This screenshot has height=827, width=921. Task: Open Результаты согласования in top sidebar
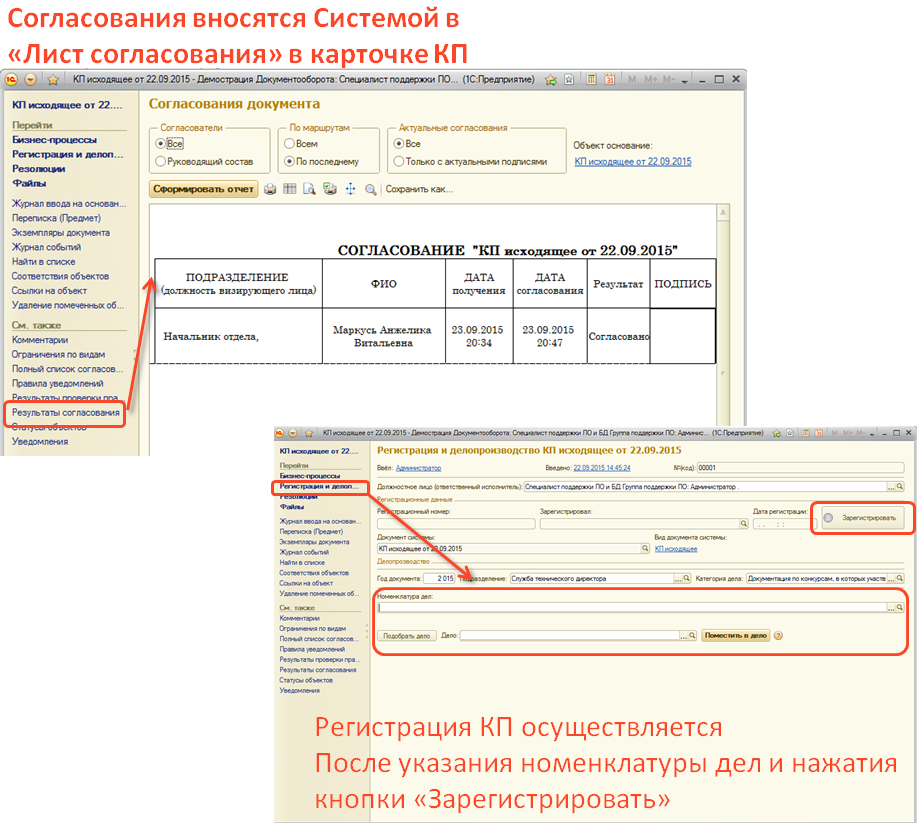coord(66,412)
